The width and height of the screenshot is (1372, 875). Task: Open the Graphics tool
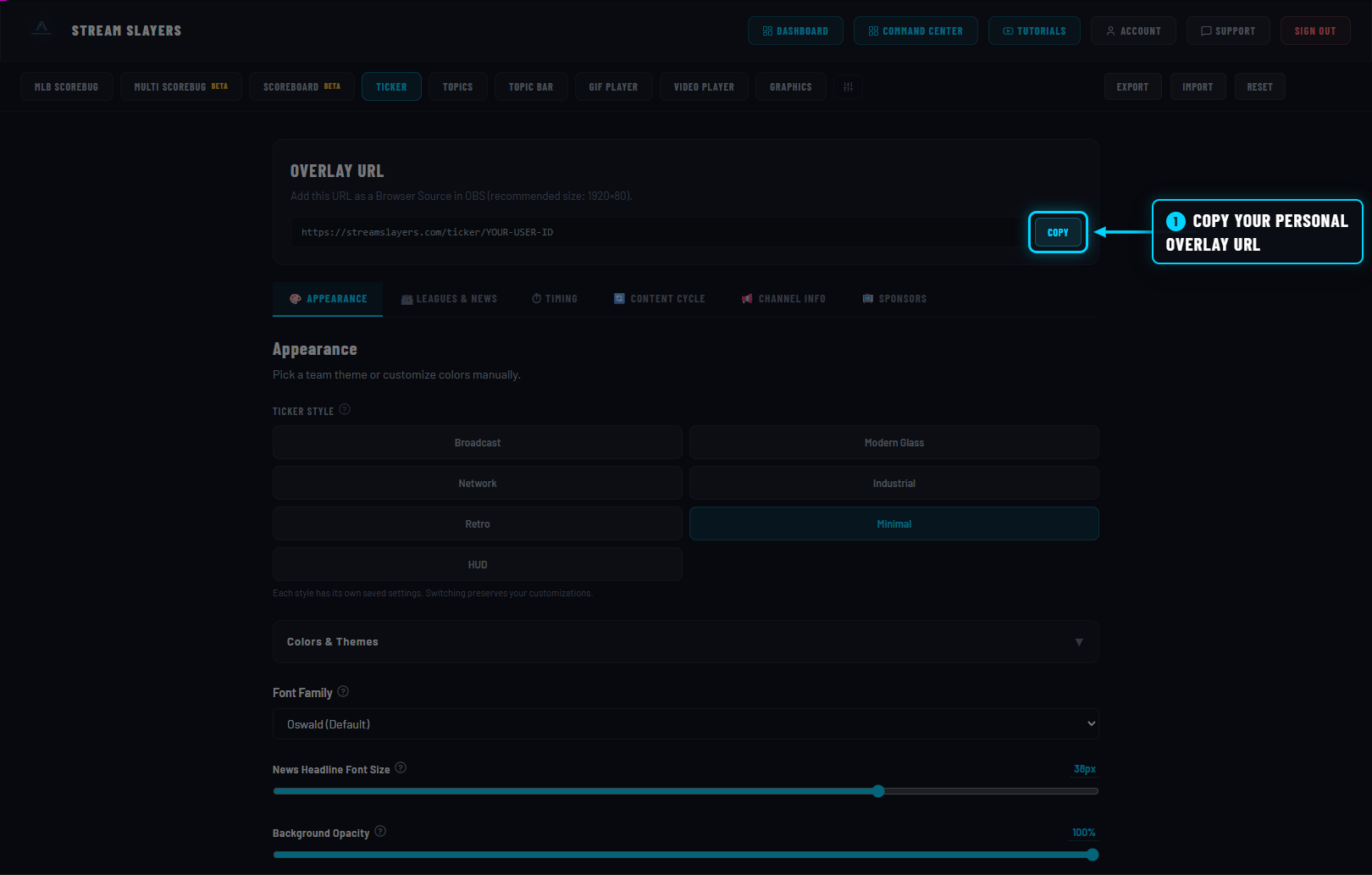click(791, 86)
